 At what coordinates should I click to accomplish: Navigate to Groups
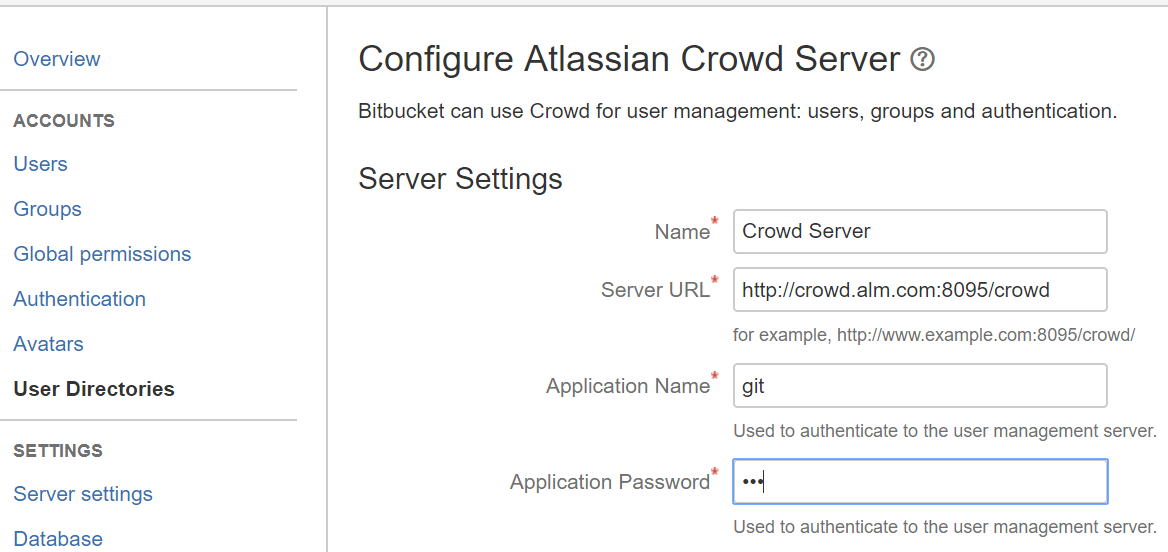[x=48, y=209]
